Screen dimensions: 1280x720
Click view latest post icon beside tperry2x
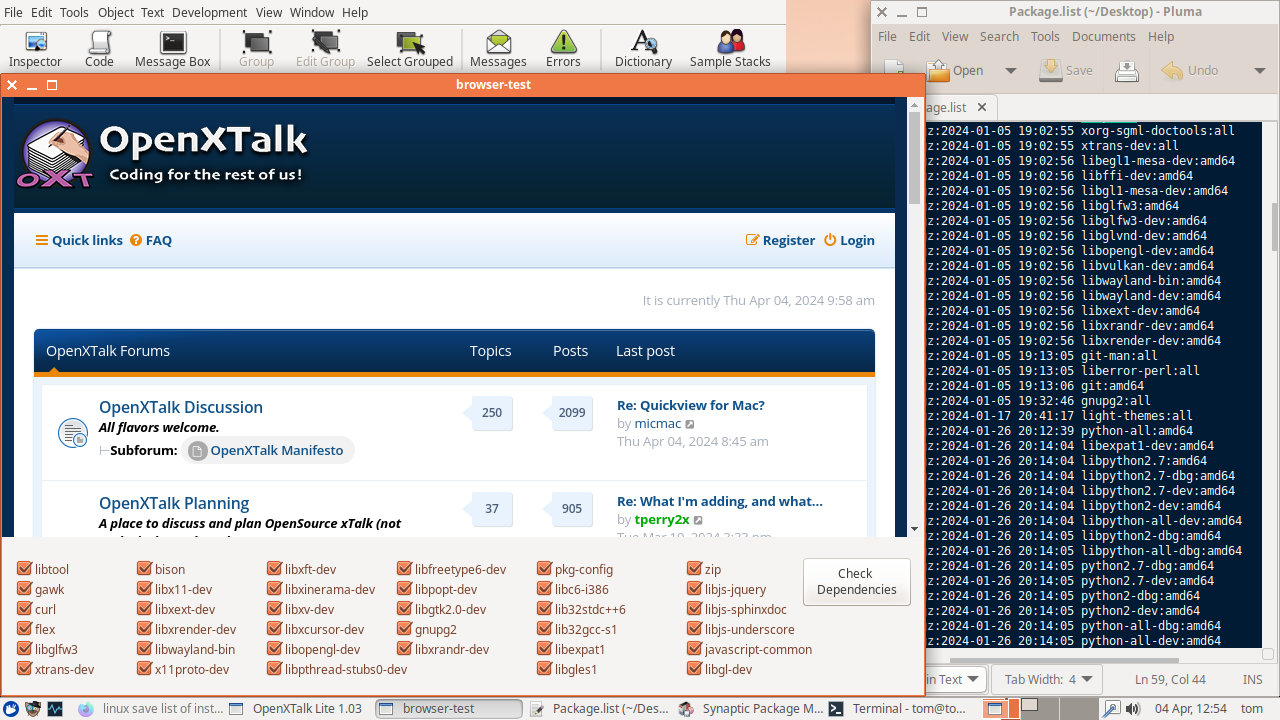(698, 520)
